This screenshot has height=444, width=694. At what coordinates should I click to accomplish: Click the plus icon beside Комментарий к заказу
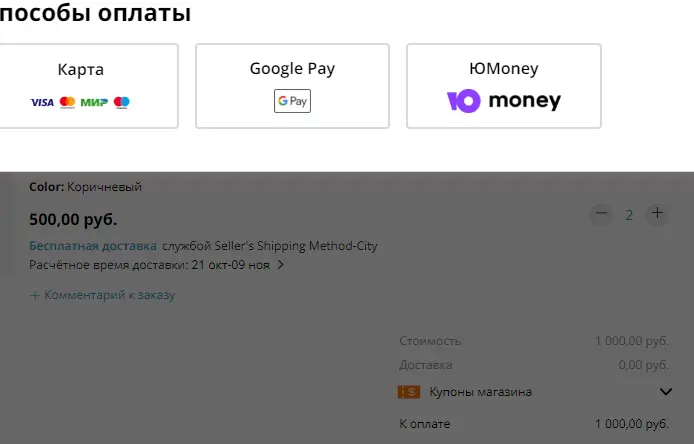(x=35, y=295)
